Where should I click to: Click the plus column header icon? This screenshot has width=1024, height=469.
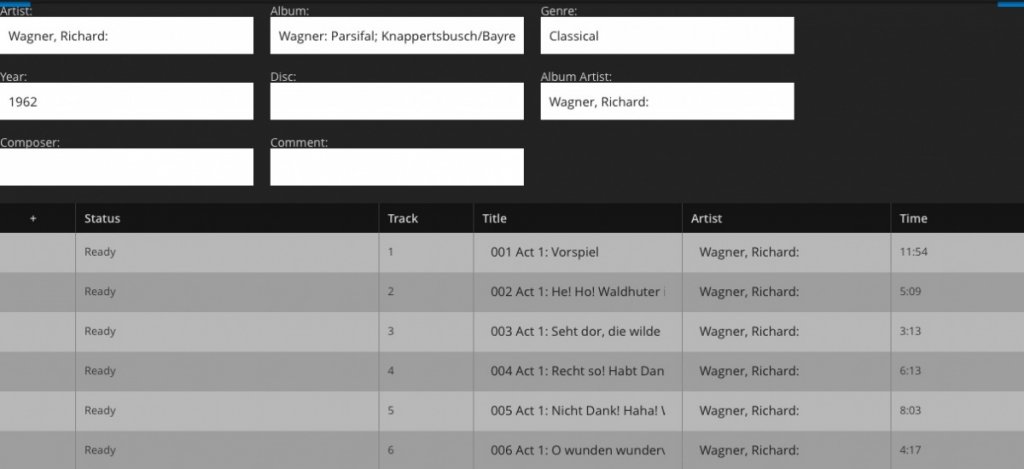point(33,219)
